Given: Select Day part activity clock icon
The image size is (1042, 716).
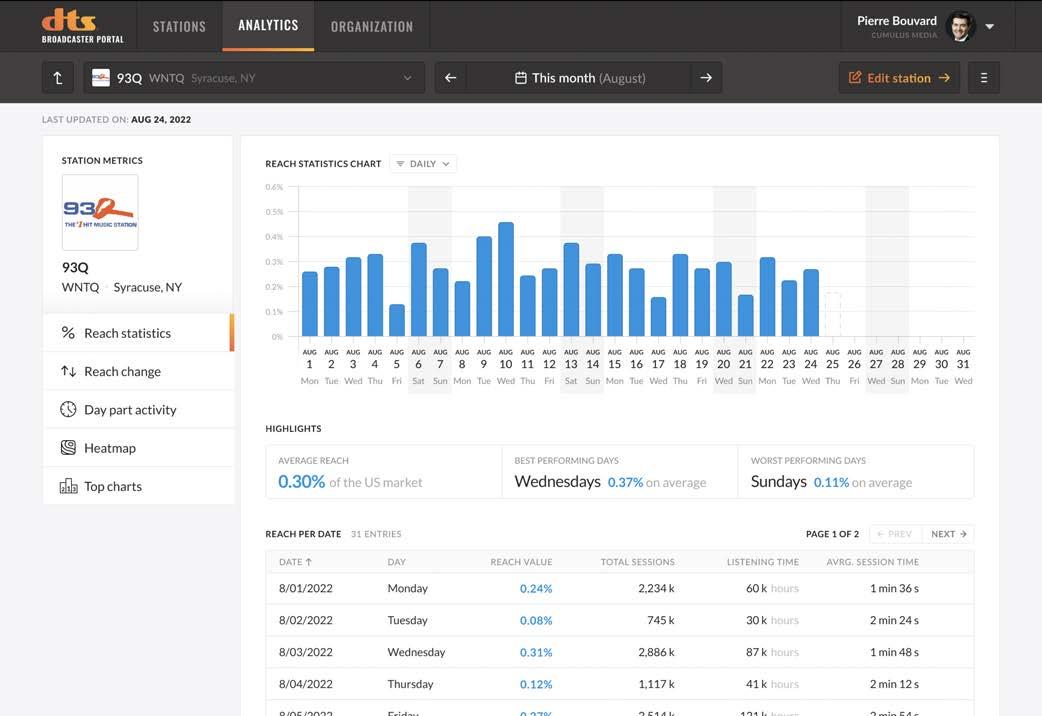Looking at the screenshot, I should 68,410.
